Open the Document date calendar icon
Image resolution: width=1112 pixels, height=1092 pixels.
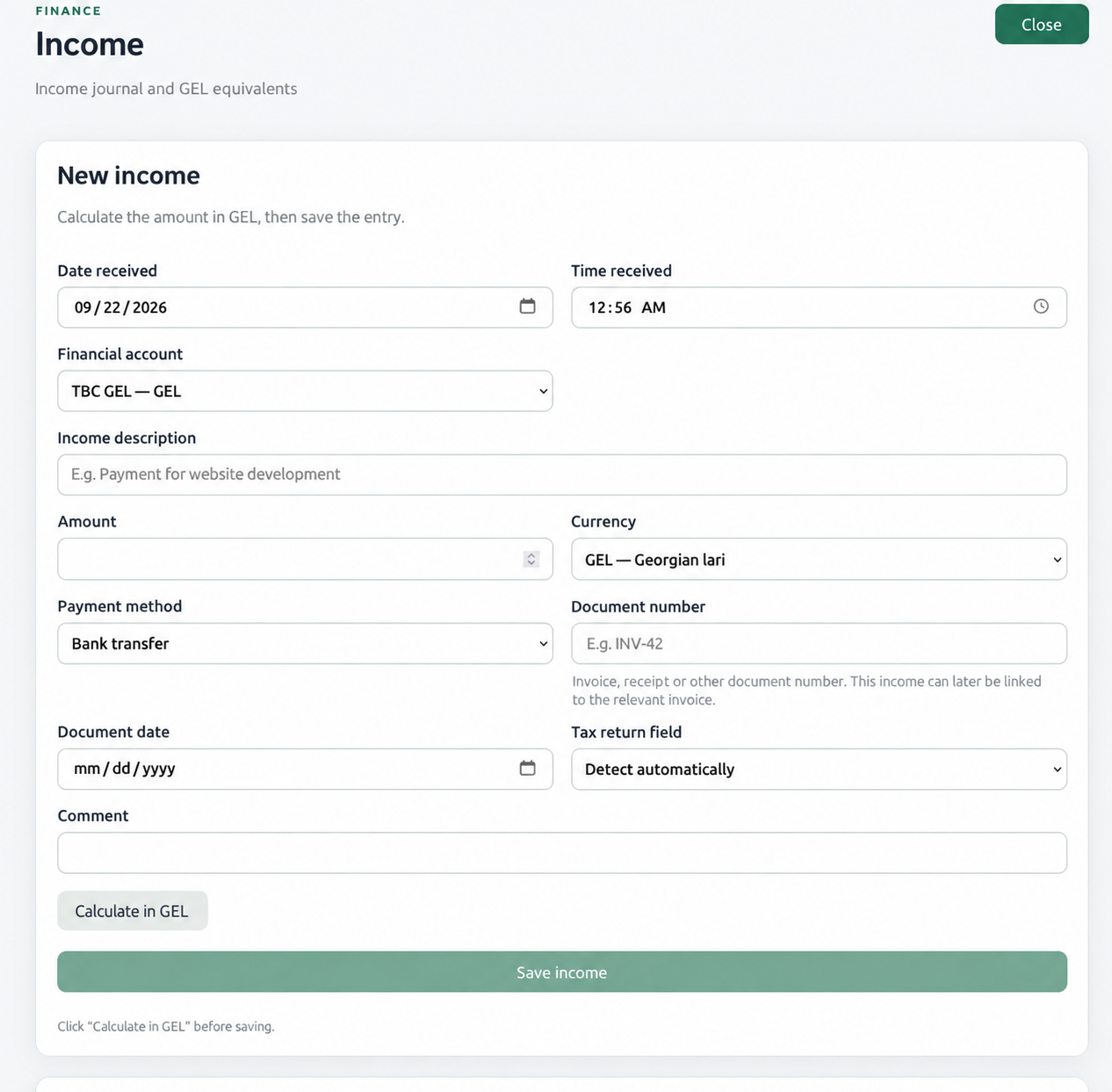[527, 769]
